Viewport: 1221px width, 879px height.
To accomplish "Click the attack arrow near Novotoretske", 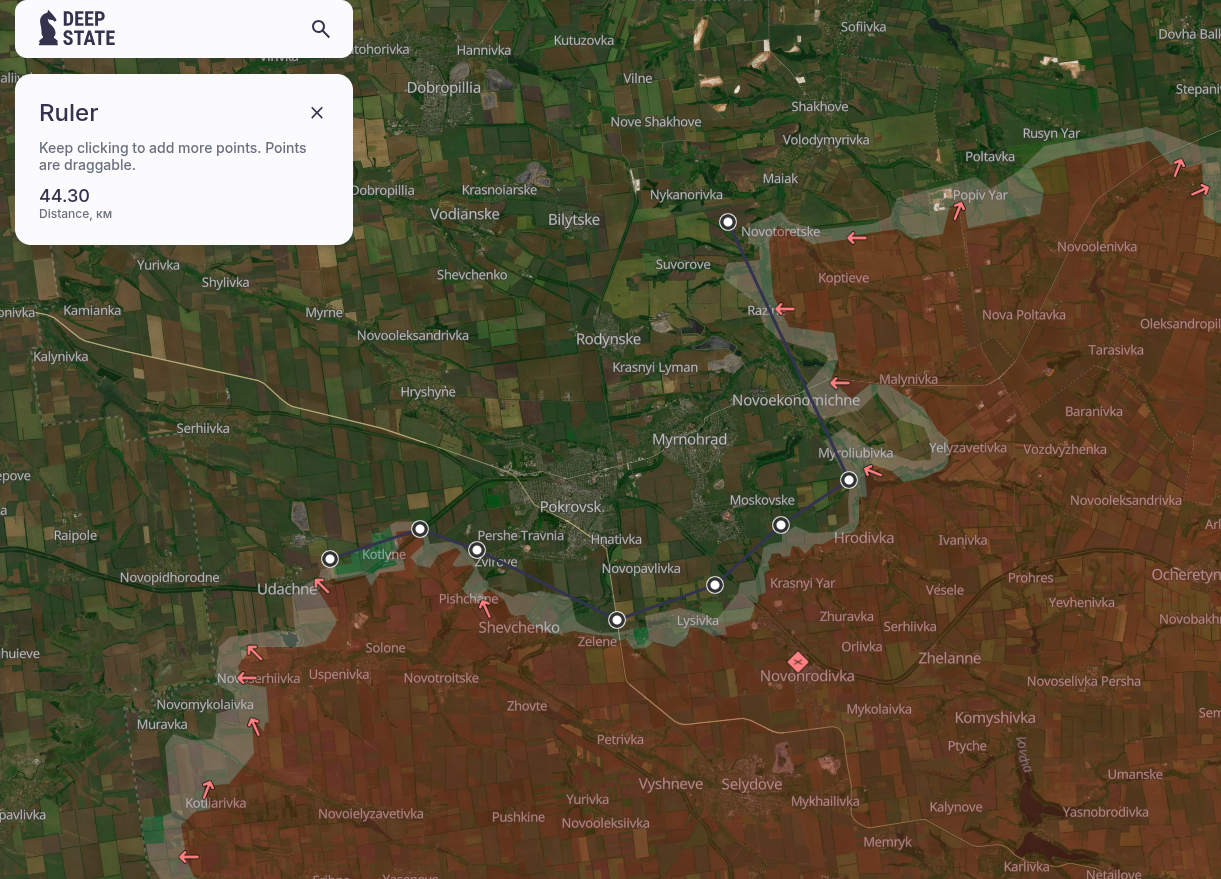I will coord(857,238).
